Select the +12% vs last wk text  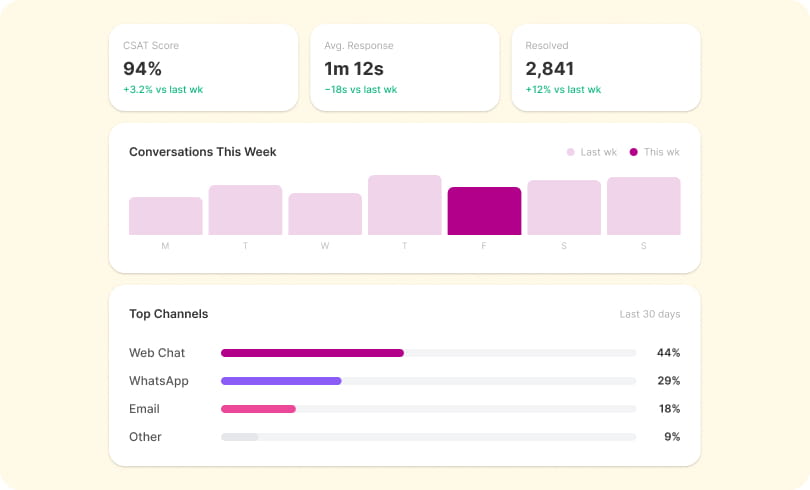(563, 89)
